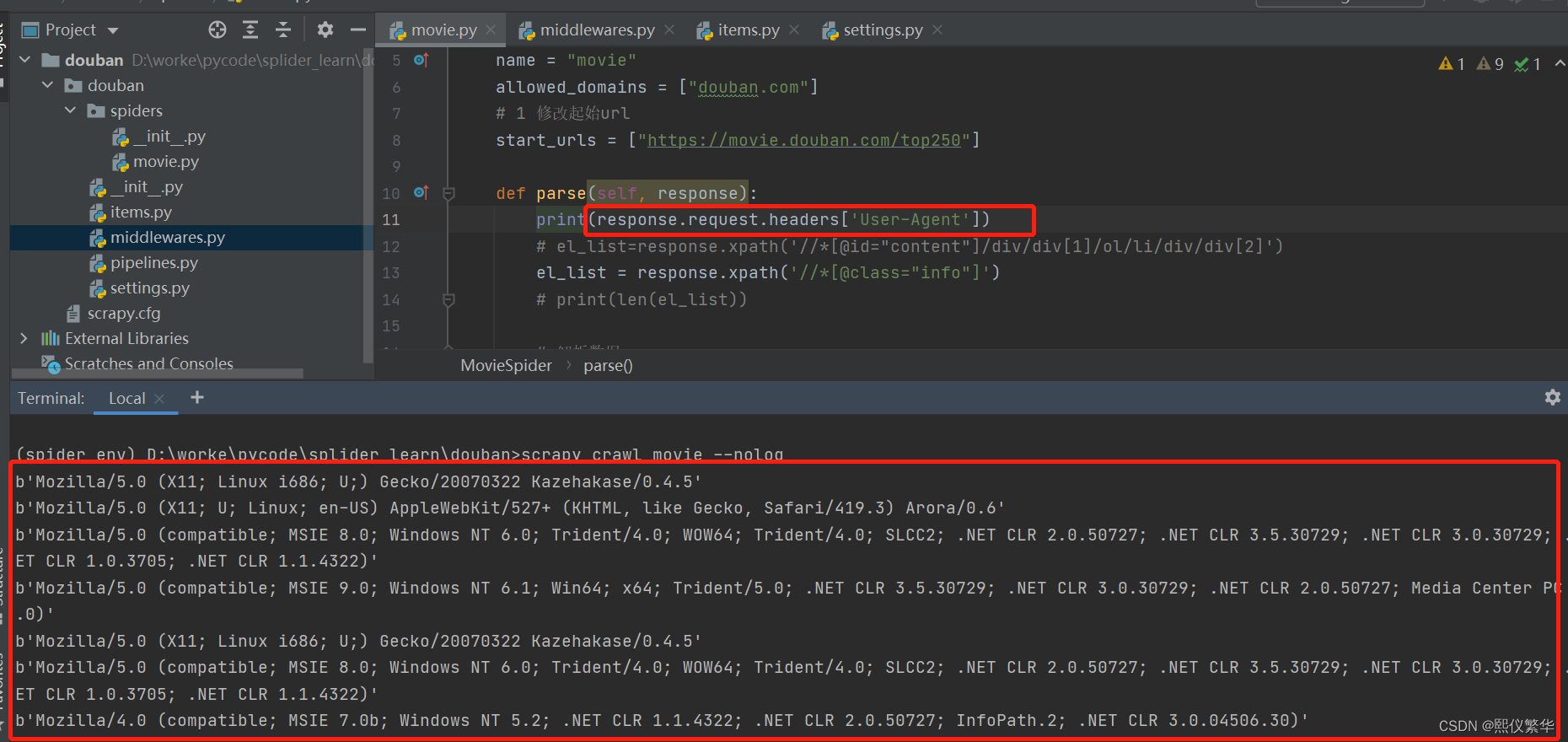Click the __init__.py file beside items.py
1568x742 pixels.
click(x=137, y=186)
